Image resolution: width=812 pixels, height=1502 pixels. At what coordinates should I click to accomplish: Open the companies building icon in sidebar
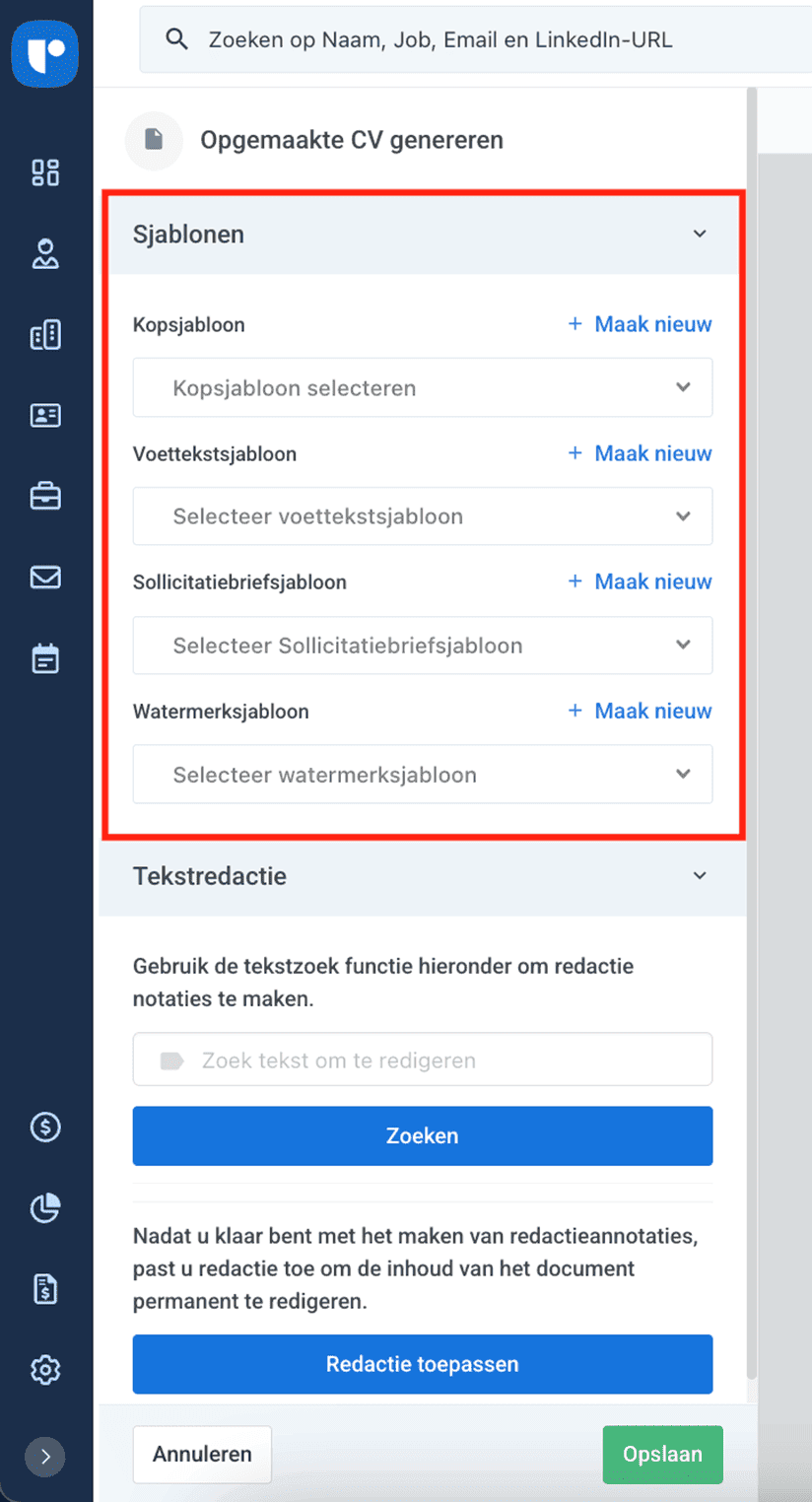(x=45, y=335)
